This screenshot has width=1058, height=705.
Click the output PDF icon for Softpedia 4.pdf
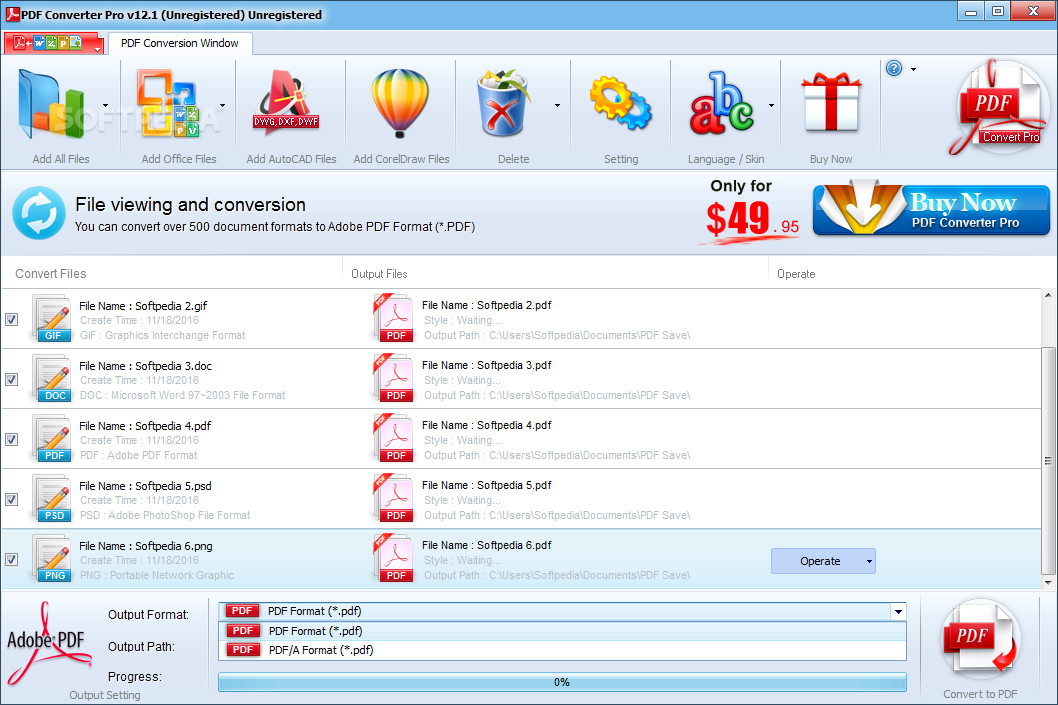point(393,438)
